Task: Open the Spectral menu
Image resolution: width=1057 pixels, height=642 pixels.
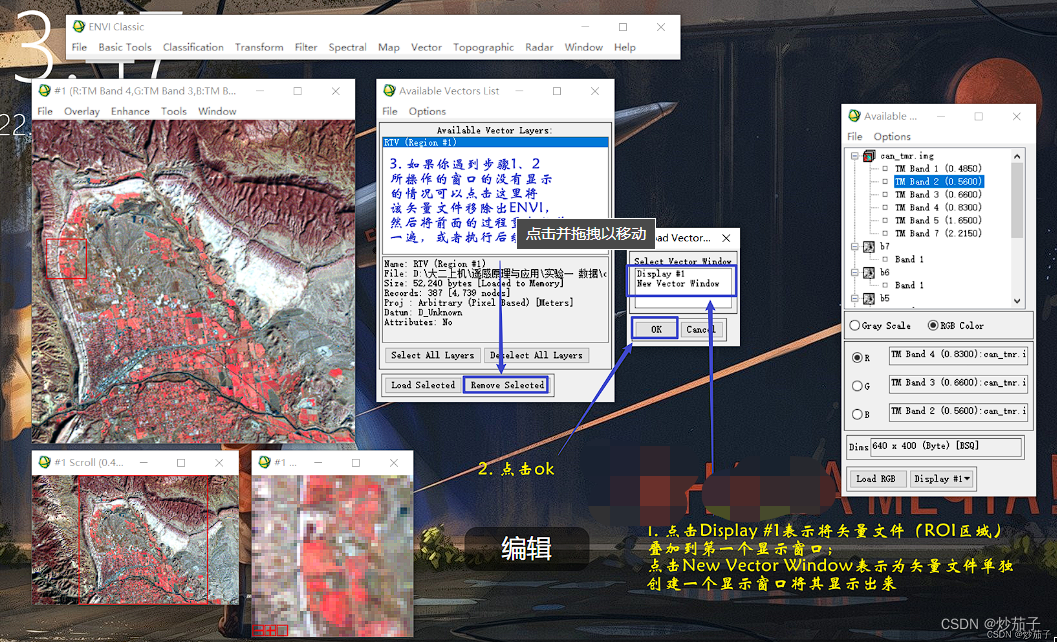Action: (347, 47)
